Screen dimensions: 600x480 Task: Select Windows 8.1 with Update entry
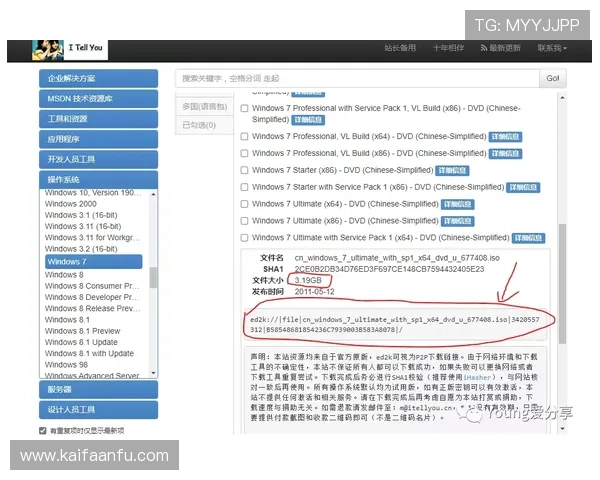tap(90, 353)
